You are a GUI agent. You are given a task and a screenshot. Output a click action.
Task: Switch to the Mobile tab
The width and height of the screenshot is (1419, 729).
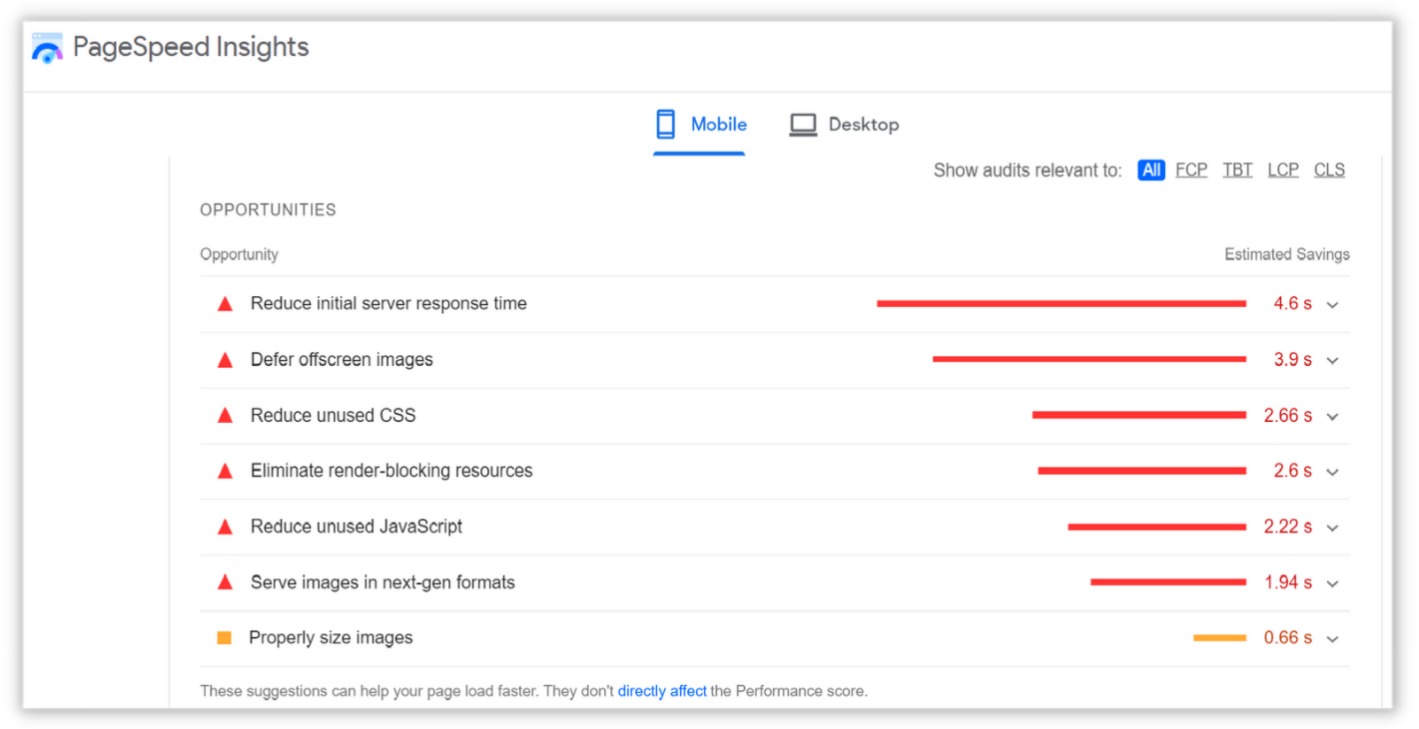(700, 125)
